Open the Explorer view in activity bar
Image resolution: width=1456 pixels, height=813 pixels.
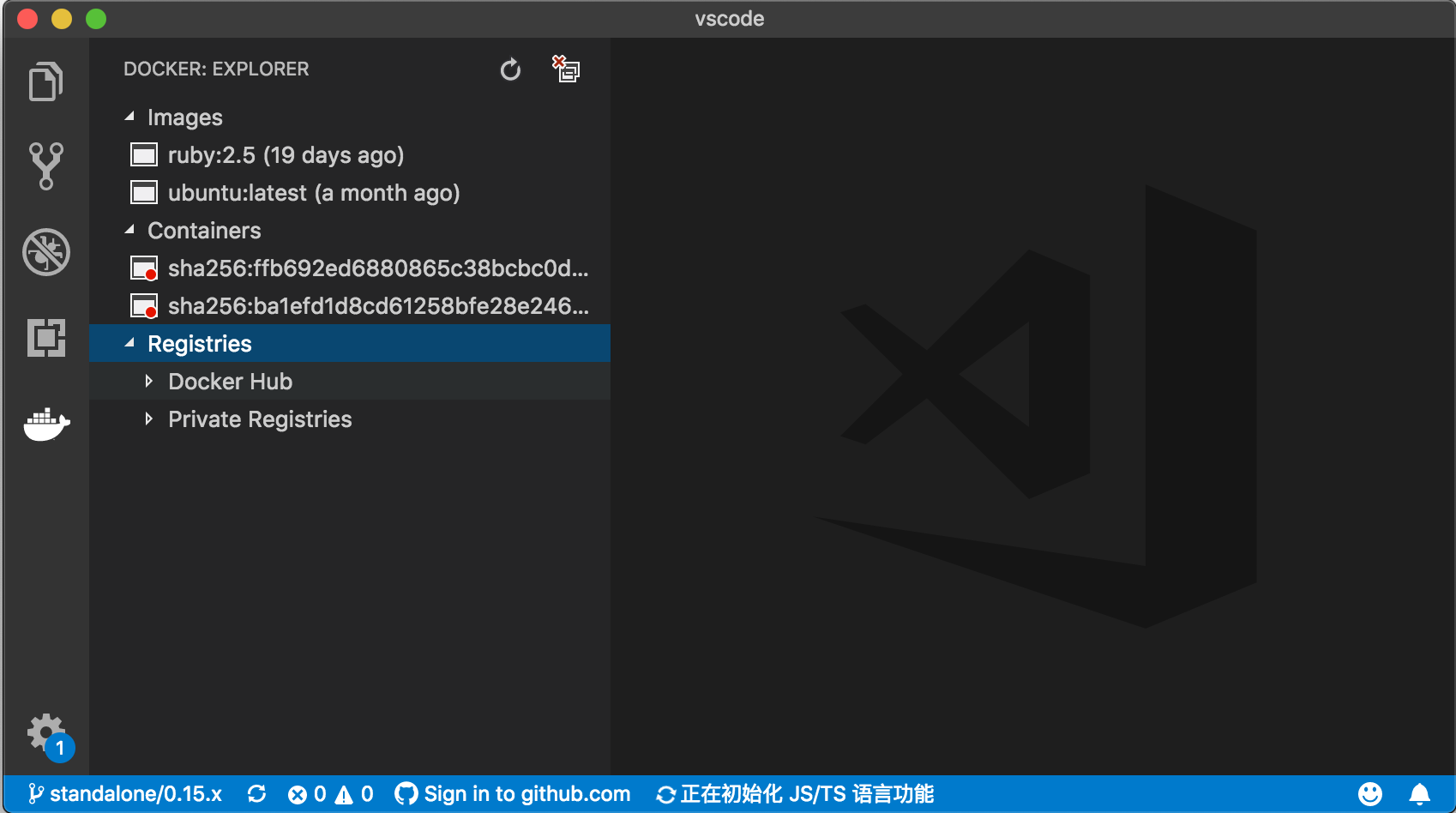point(46,82)
